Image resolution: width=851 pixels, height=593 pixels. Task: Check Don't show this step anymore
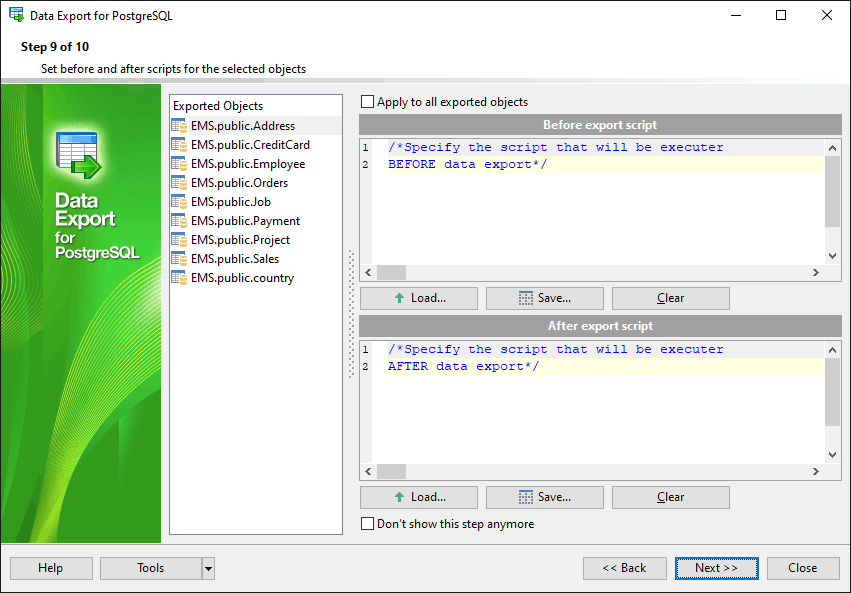[368, 524]
